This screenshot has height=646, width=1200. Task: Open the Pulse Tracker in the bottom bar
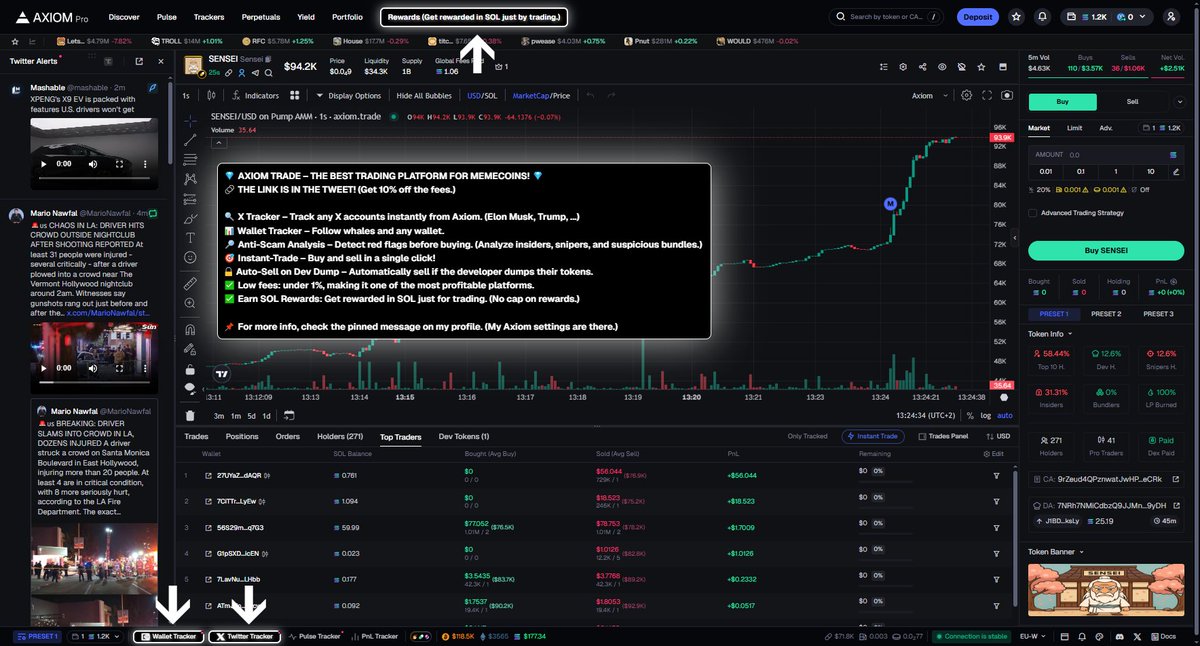coord(315,637)
